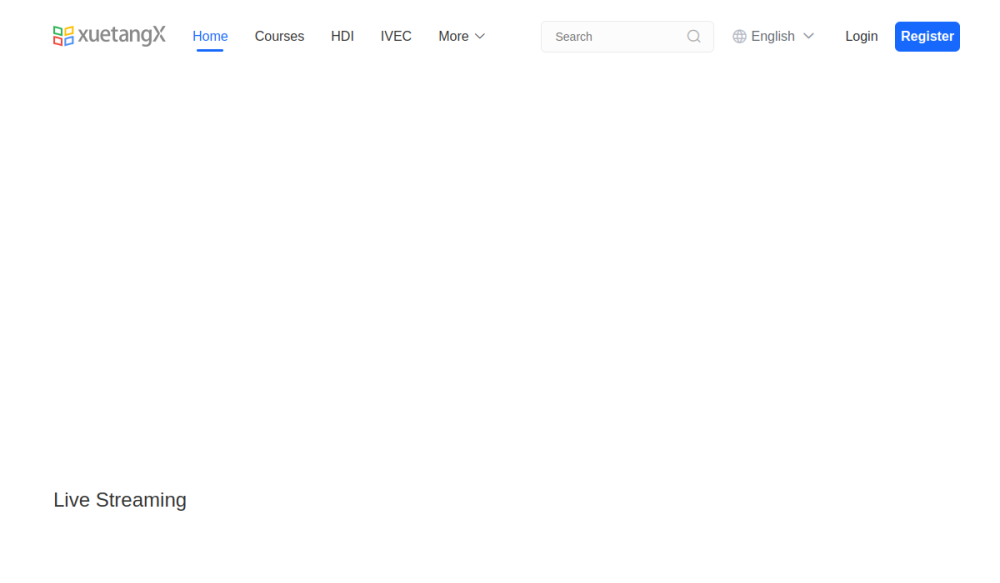
Task: Click the Live Streaming heading
Action: pyautogui.click(x=120, y=500)
